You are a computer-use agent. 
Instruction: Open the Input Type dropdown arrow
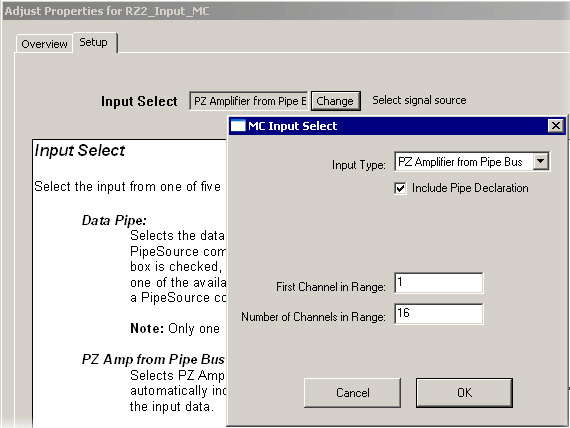click(541, 161)
